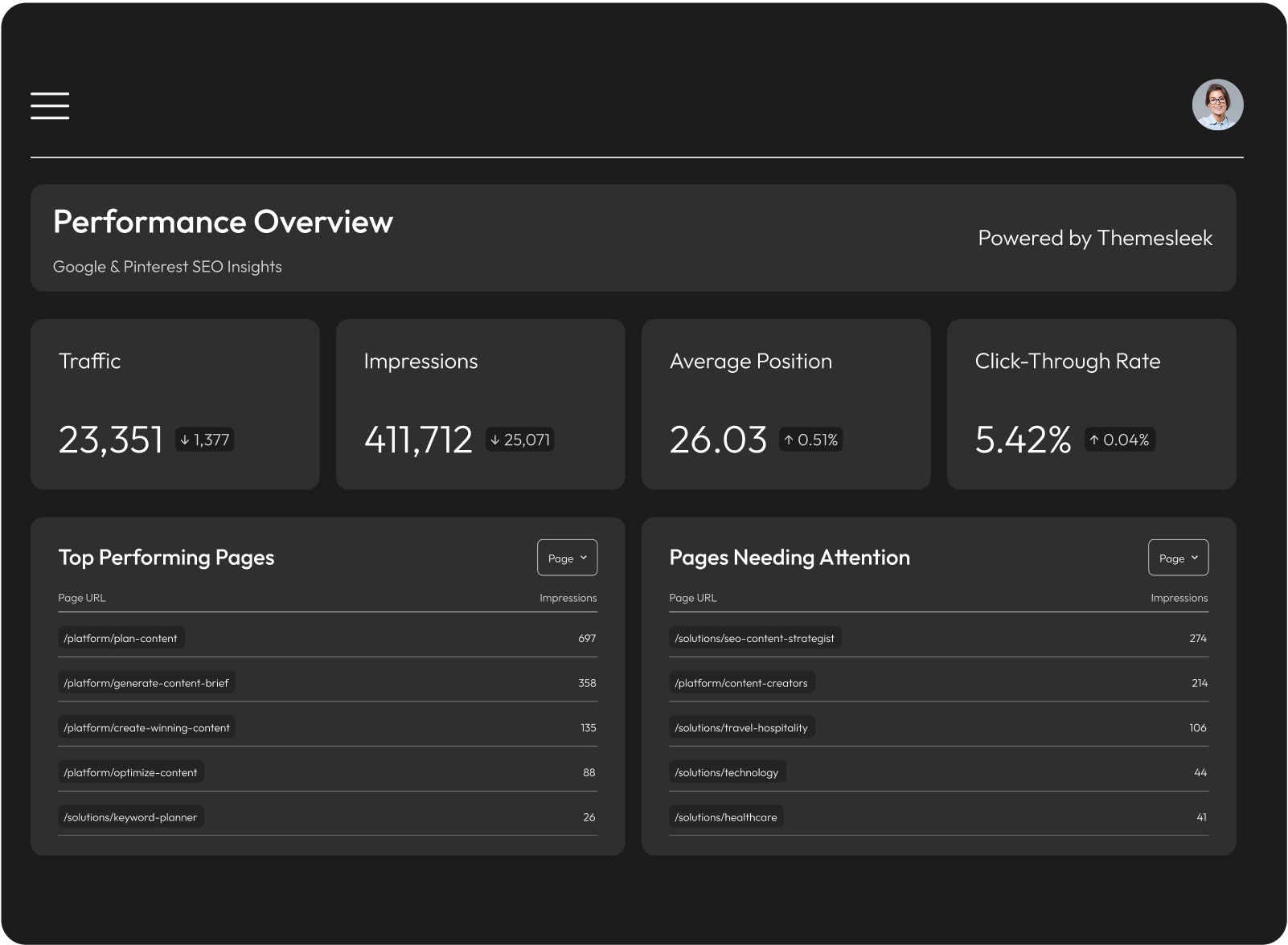Screen dimensions: 1288x945
Task: Open the /solutions/keyword-planner page URL
Action: pyautogui.click(x=130, y=817)
